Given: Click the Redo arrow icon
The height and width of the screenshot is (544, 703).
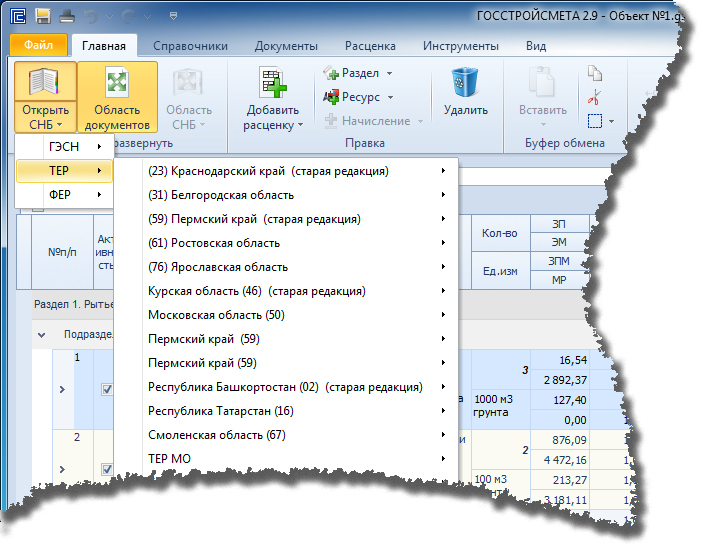Looking at the screenshot, I should 129,17.
